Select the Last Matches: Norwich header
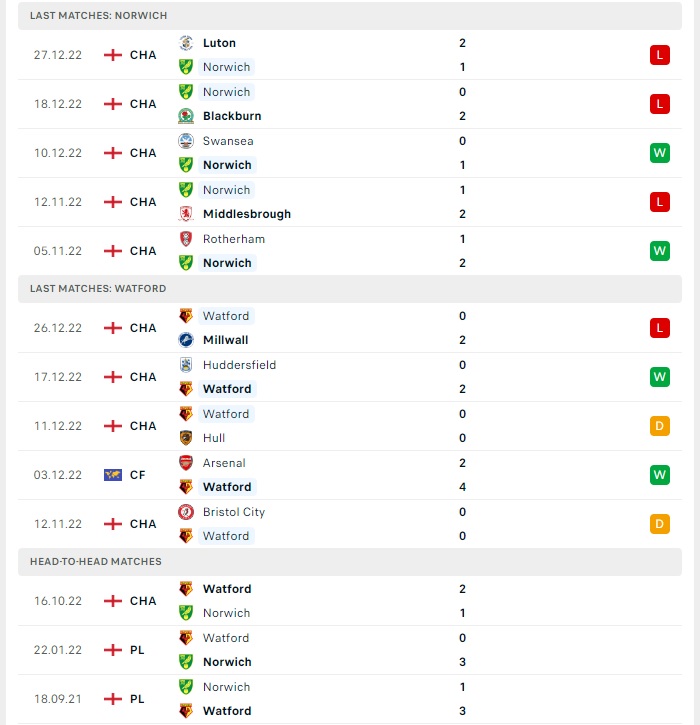 click(x=350, y=16)
